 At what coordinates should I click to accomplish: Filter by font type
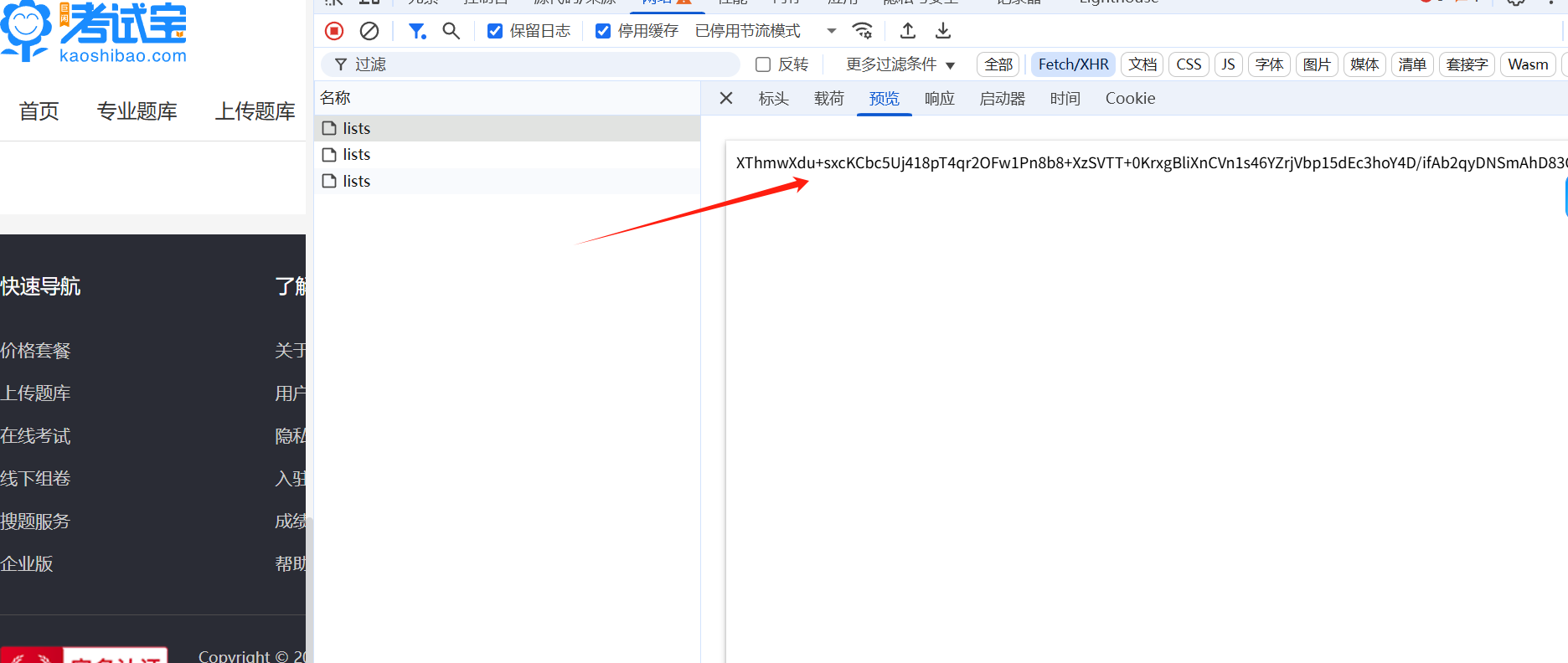[1269, 64]
